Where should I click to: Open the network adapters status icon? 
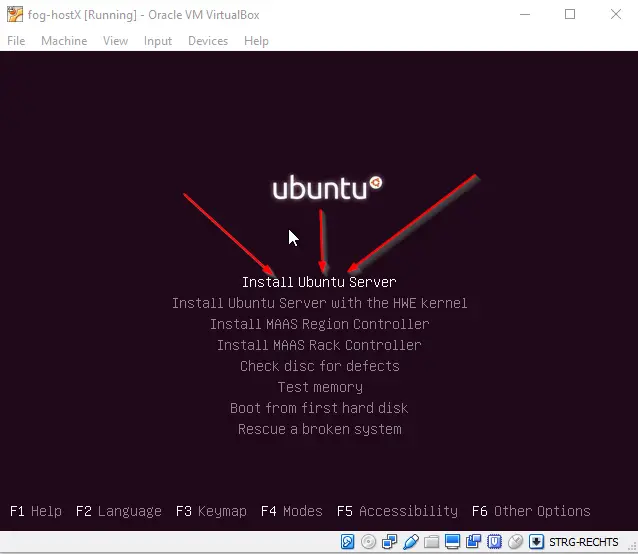(389, 541)
